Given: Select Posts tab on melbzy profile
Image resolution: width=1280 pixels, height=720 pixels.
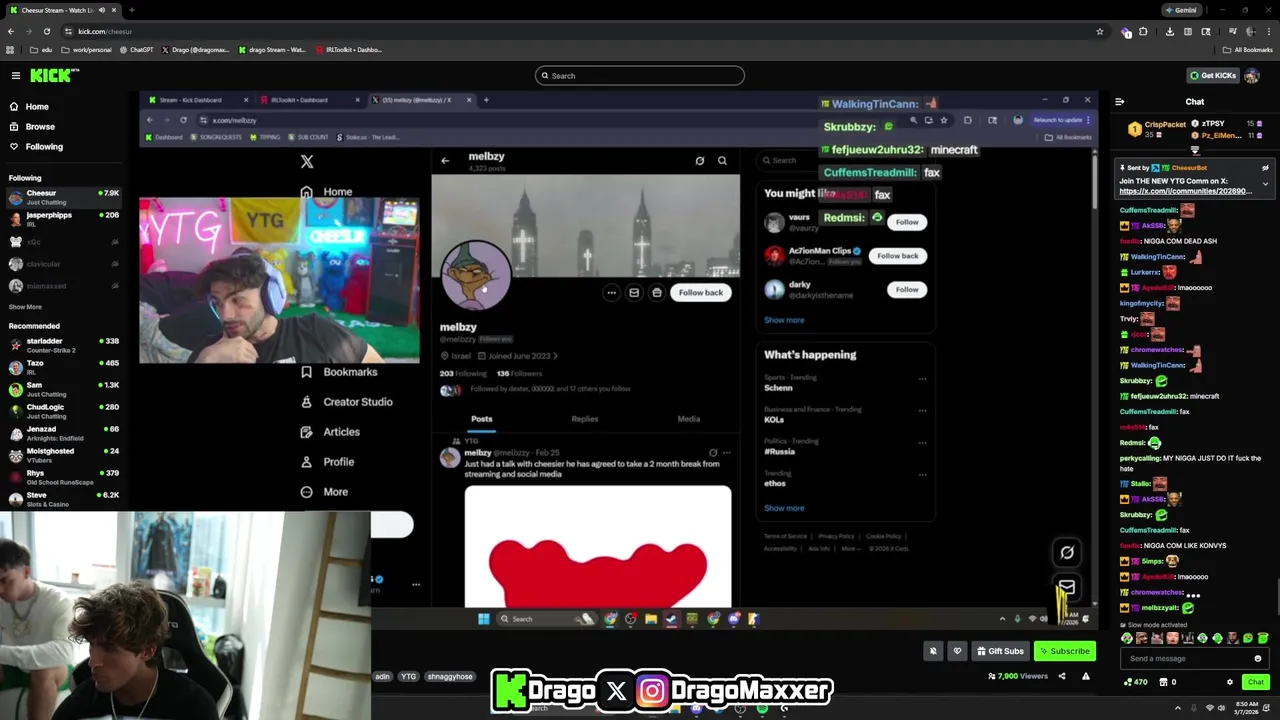Looking at the screenshot, I should coord(482,419).
